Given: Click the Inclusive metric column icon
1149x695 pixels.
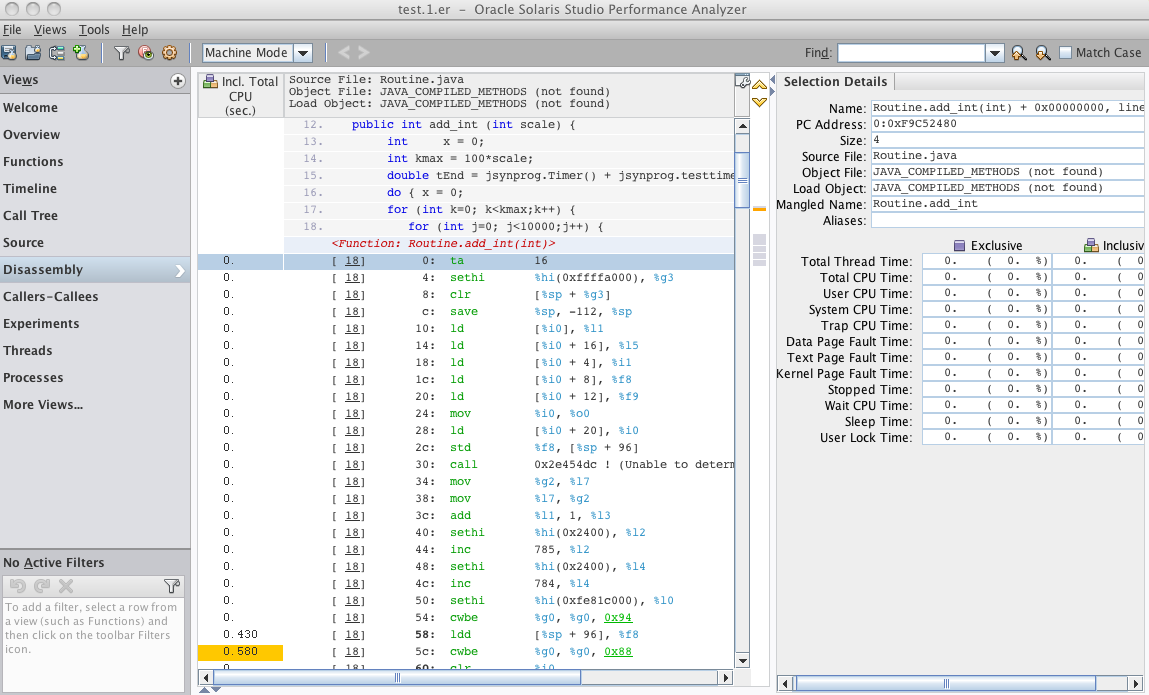Looking at the screenshot, I should 1091,246.
